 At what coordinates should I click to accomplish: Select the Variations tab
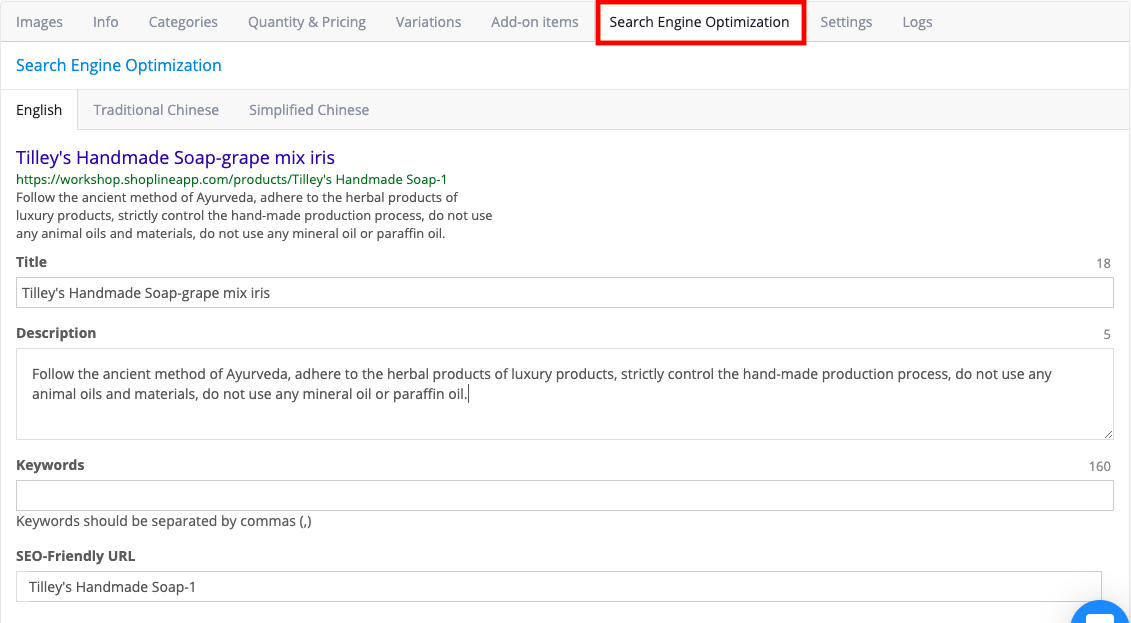428,22
